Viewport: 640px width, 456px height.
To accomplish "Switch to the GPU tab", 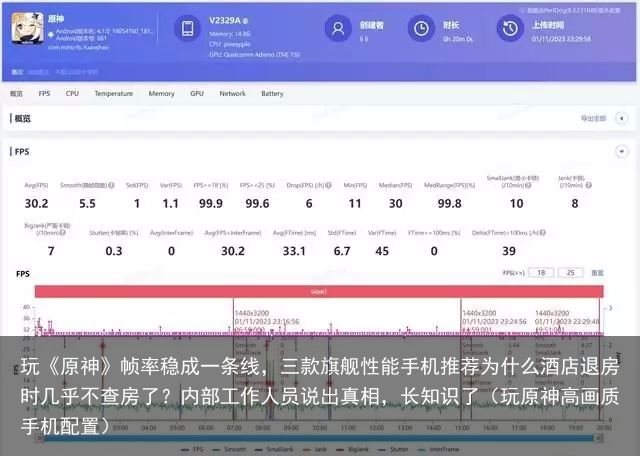I will pyautogui.click(x=197, y=93).
